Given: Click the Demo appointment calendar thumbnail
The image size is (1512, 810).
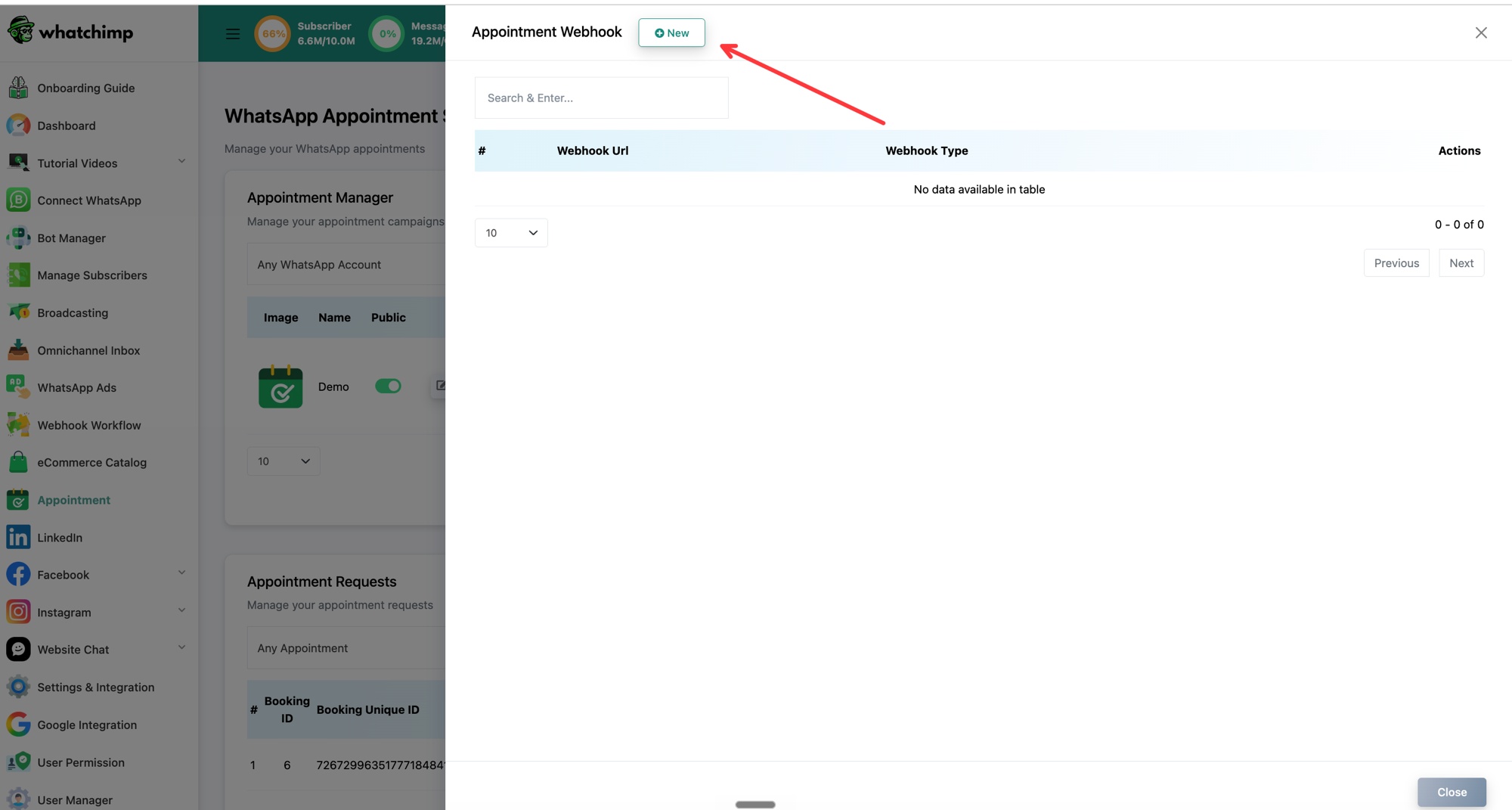Looking at the screenshot, I should (x=280, y=386).
